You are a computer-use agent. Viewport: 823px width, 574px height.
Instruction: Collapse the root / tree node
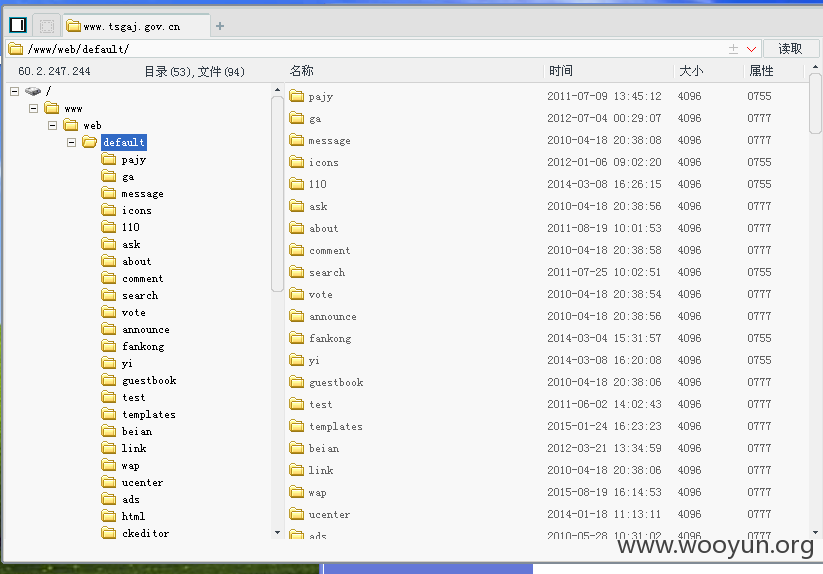coord(15,91)
